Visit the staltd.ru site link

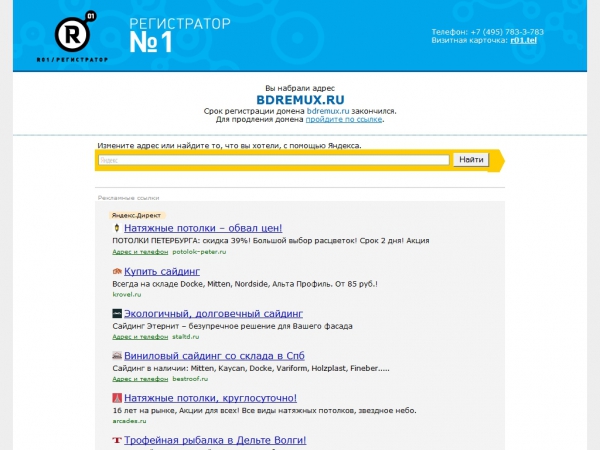pyautogui.click(x=186, y=337)
